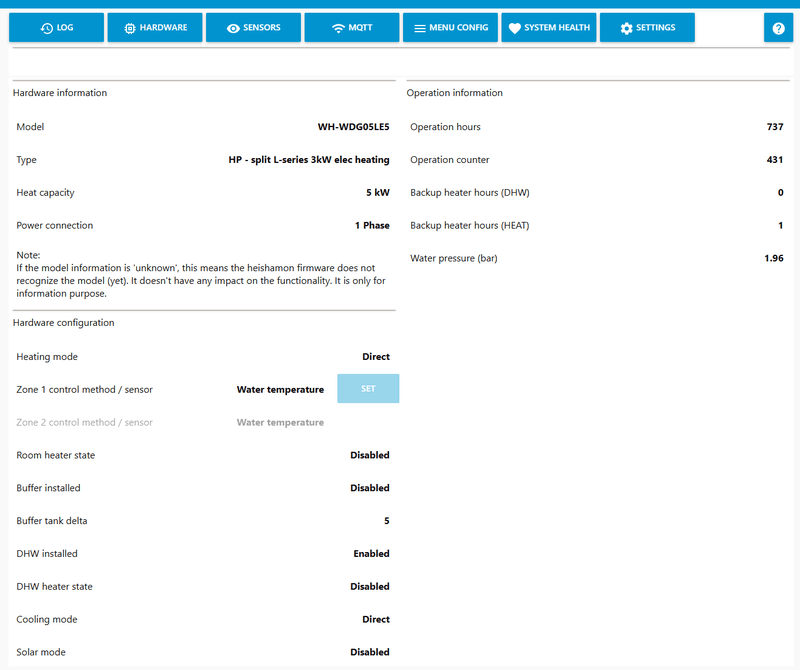Click the Backup heater hours (HEAT) label

tap(470, 225)
